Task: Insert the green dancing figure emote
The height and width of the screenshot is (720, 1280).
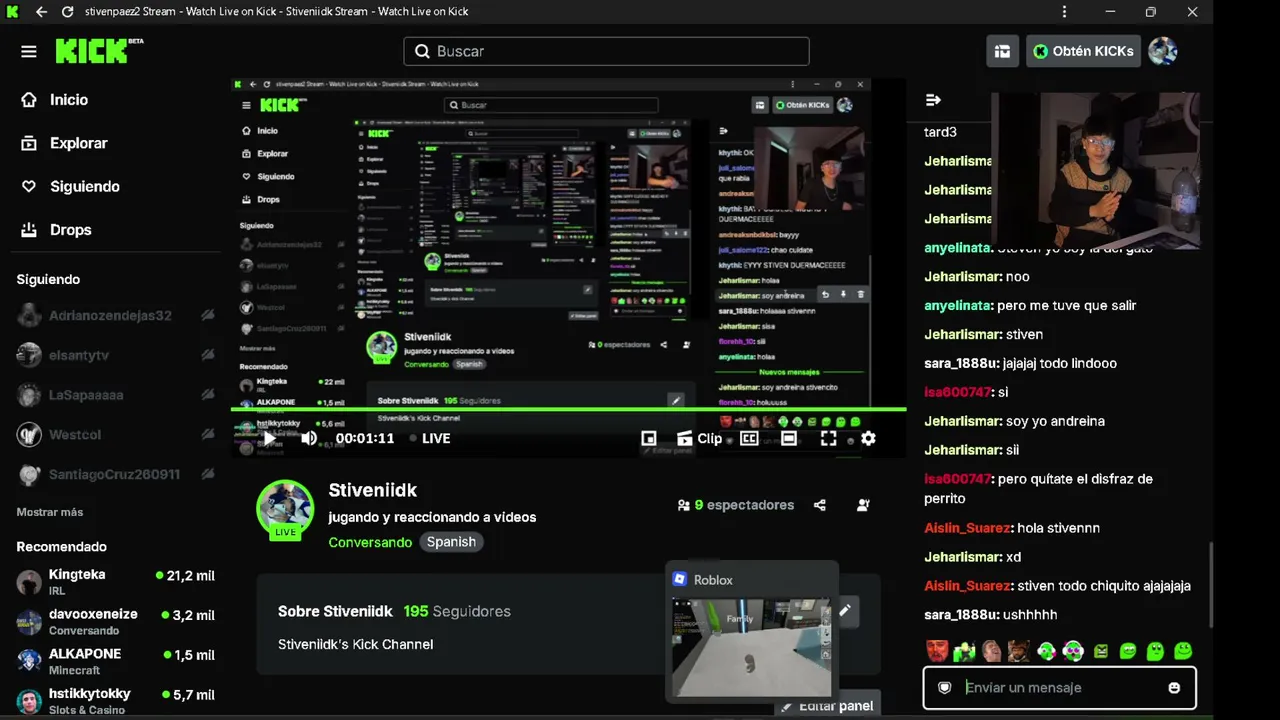Action: (964, 651)
